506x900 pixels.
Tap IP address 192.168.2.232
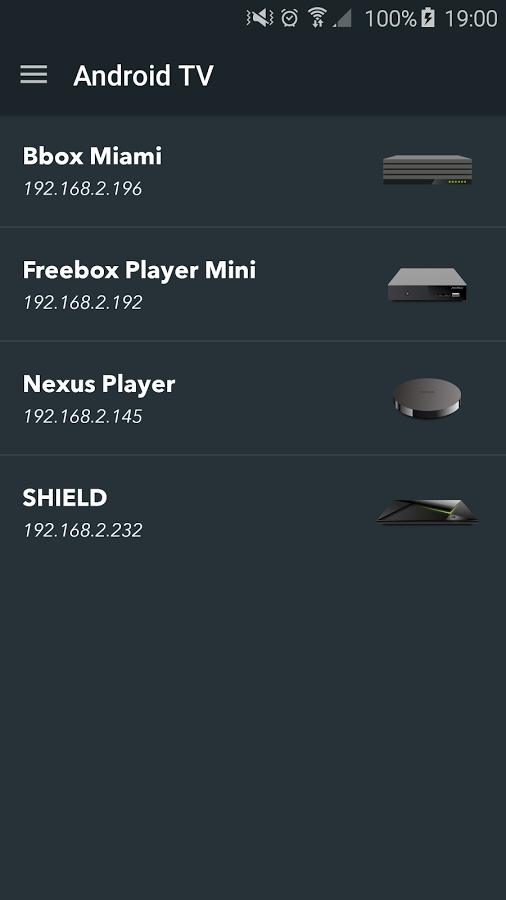(x=83, y=530)
